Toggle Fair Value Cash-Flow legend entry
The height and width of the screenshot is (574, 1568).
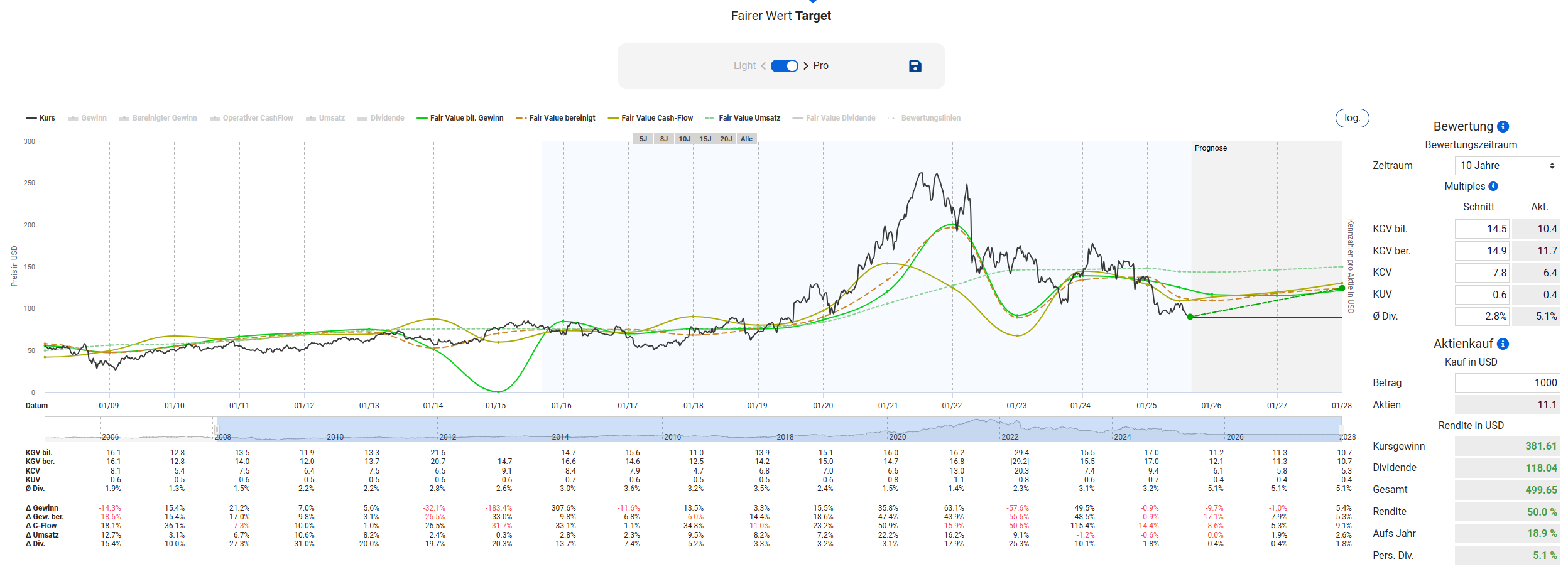coord(650,118)
